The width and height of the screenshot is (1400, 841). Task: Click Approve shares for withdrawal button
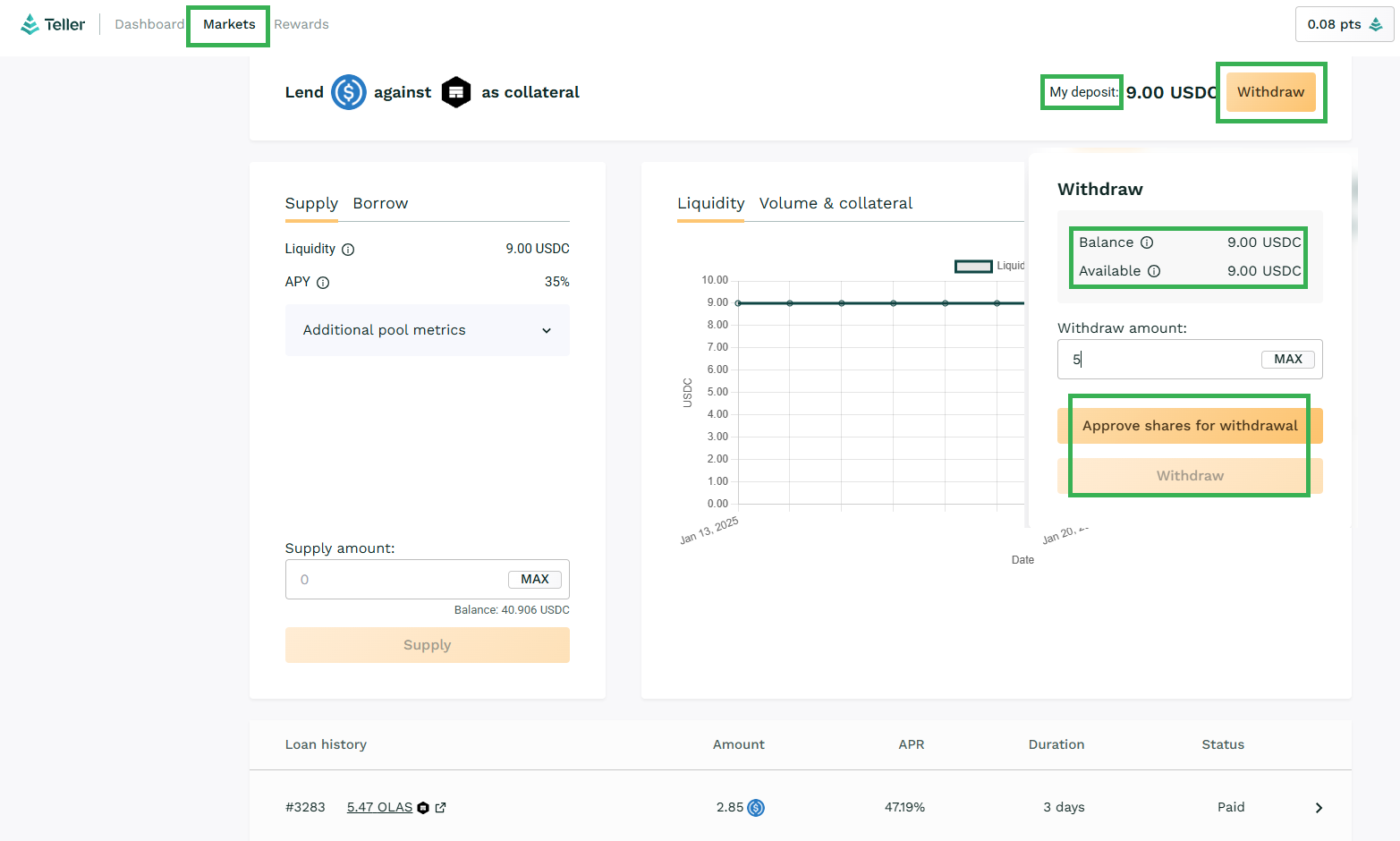pyautogui.click(x=1189, y=426)
